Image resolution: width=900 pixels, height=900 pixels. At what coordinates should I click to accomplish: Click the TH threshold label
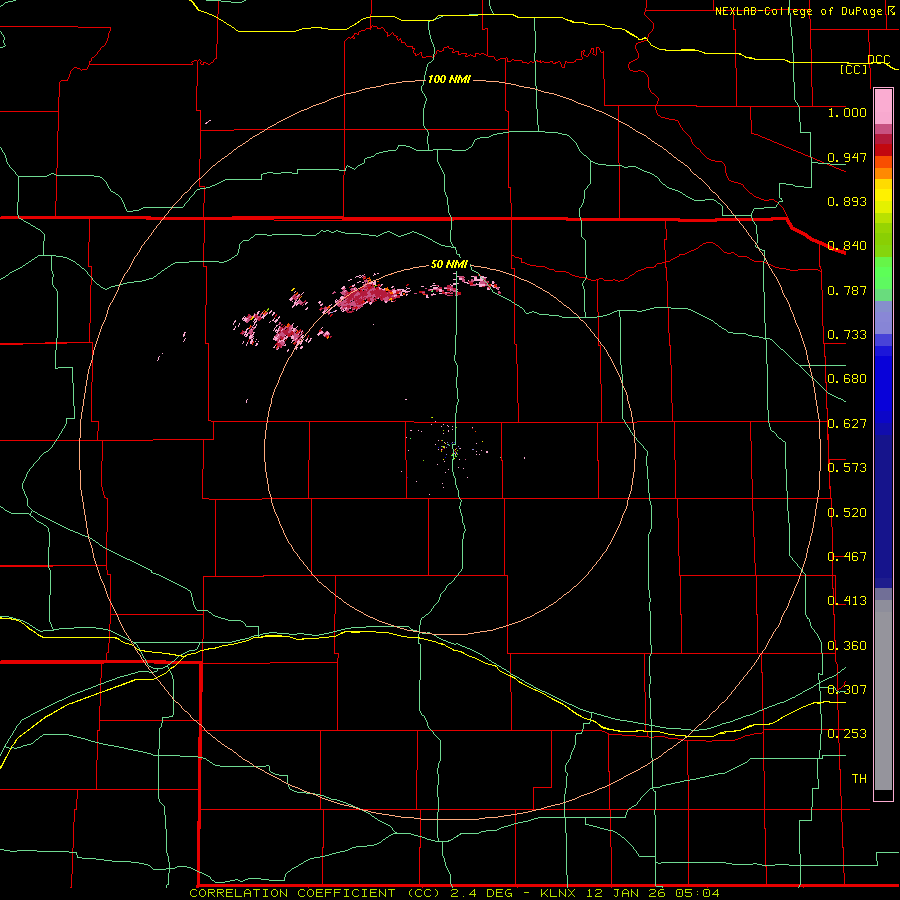(859, 779)
